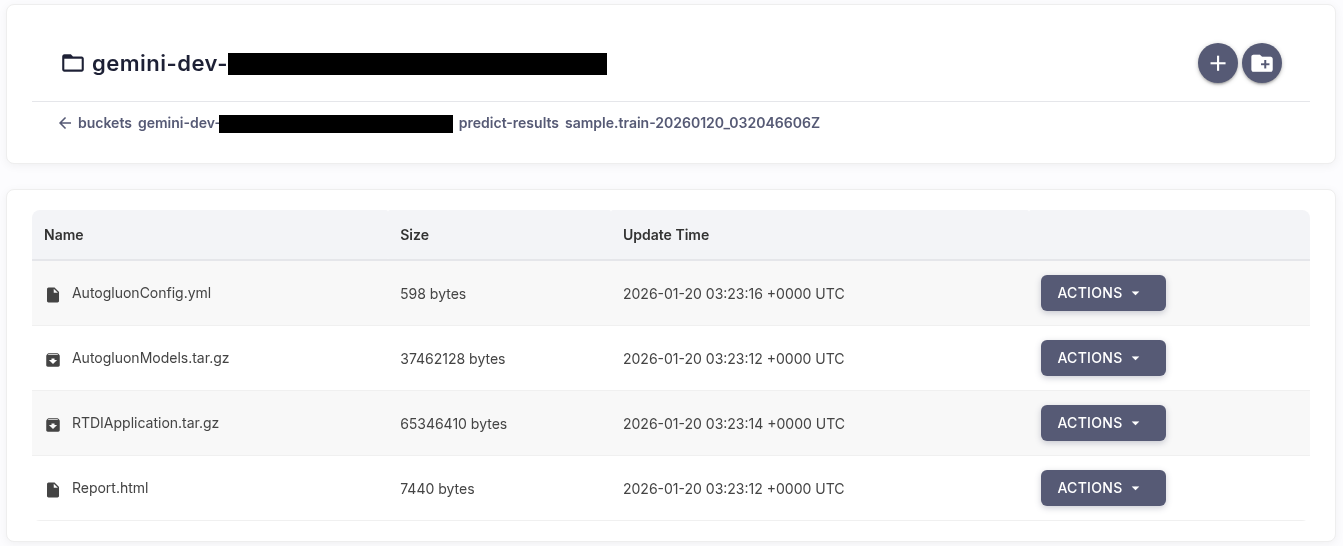Open Actions dropdown for RTDIApplication.tar.gz
The width and height of the screenshot is (1343, 546).
1103,423
